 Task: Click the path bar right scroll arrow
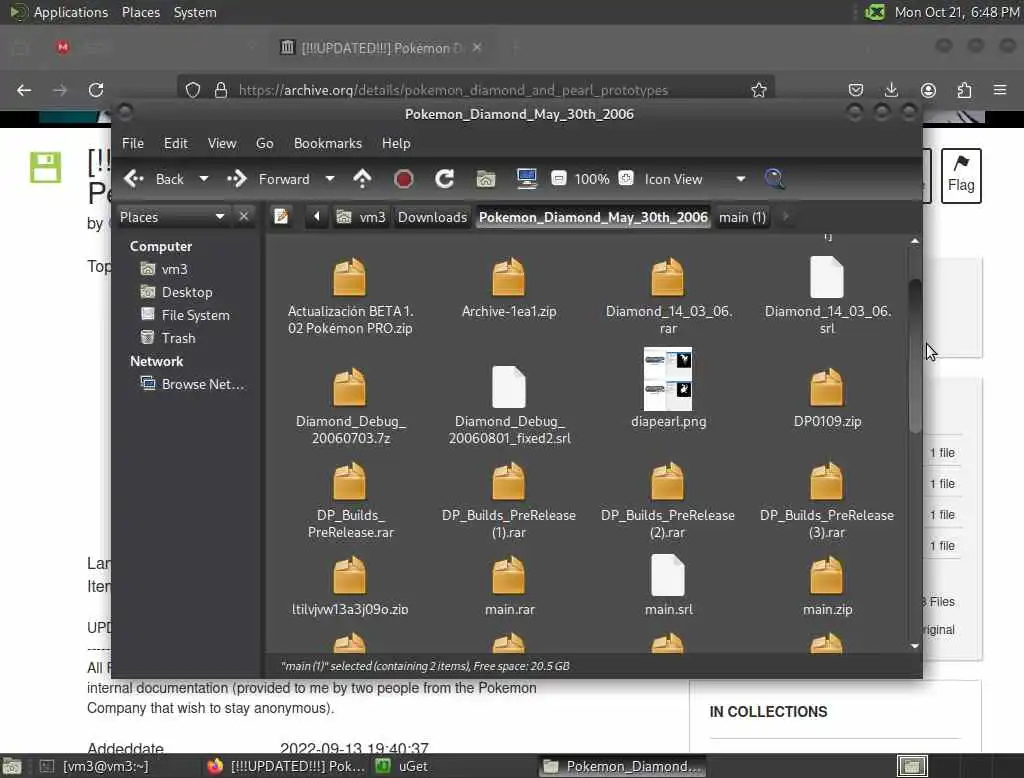[786, 216]
